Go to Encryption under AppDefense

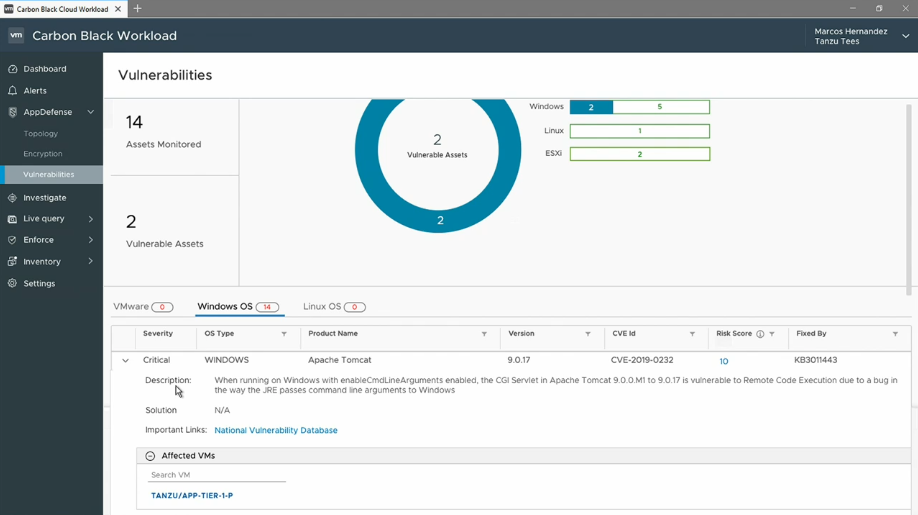tap(43, 154)
